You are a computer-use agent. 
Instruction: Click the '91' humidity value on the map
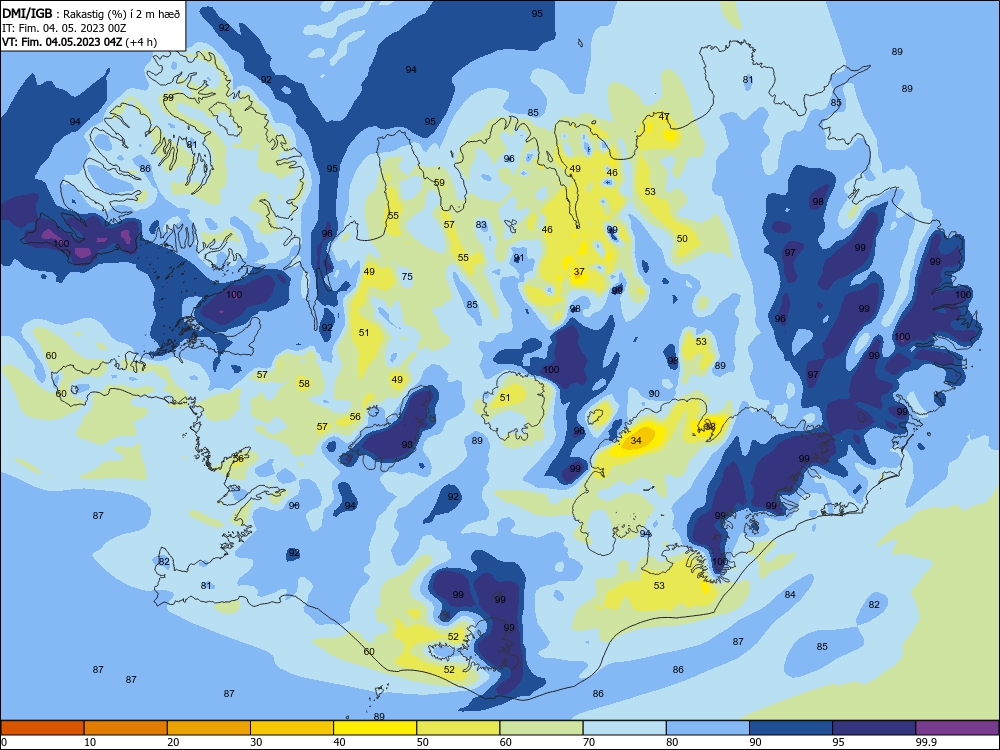click(x=518, y=258)
